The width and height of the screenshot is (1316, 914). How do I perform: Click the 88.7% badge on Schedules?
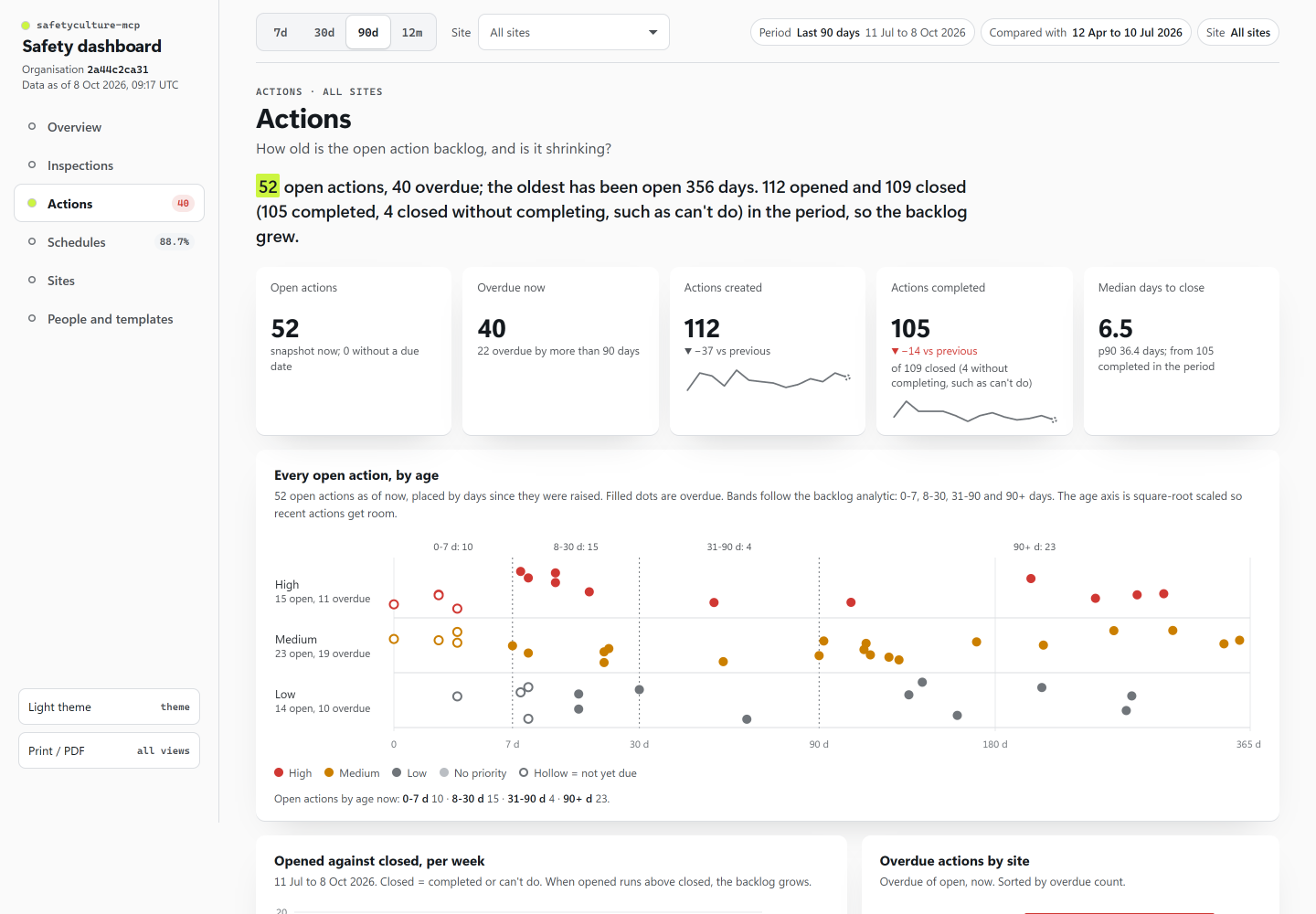[x=175, y=242]
